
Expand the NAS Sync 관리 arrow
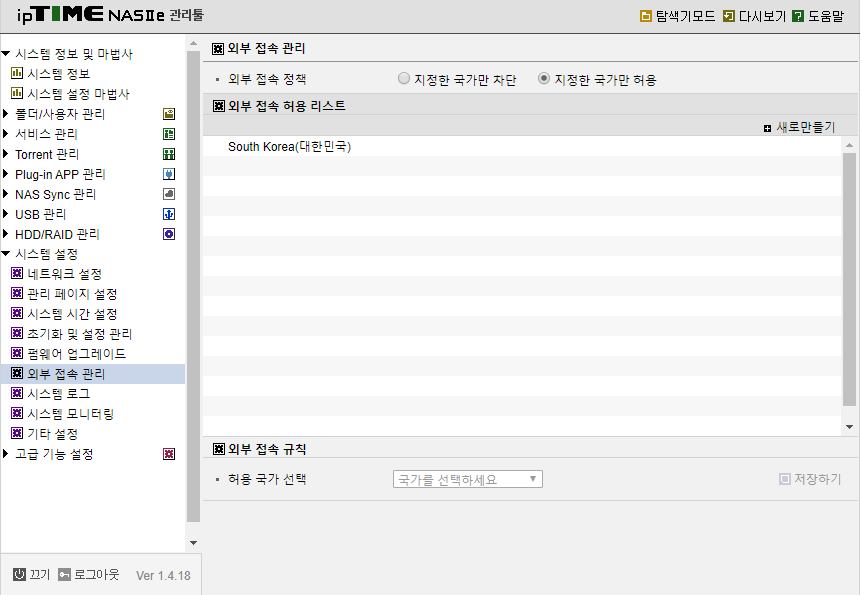pyautogui.click(x=5, y=194)
